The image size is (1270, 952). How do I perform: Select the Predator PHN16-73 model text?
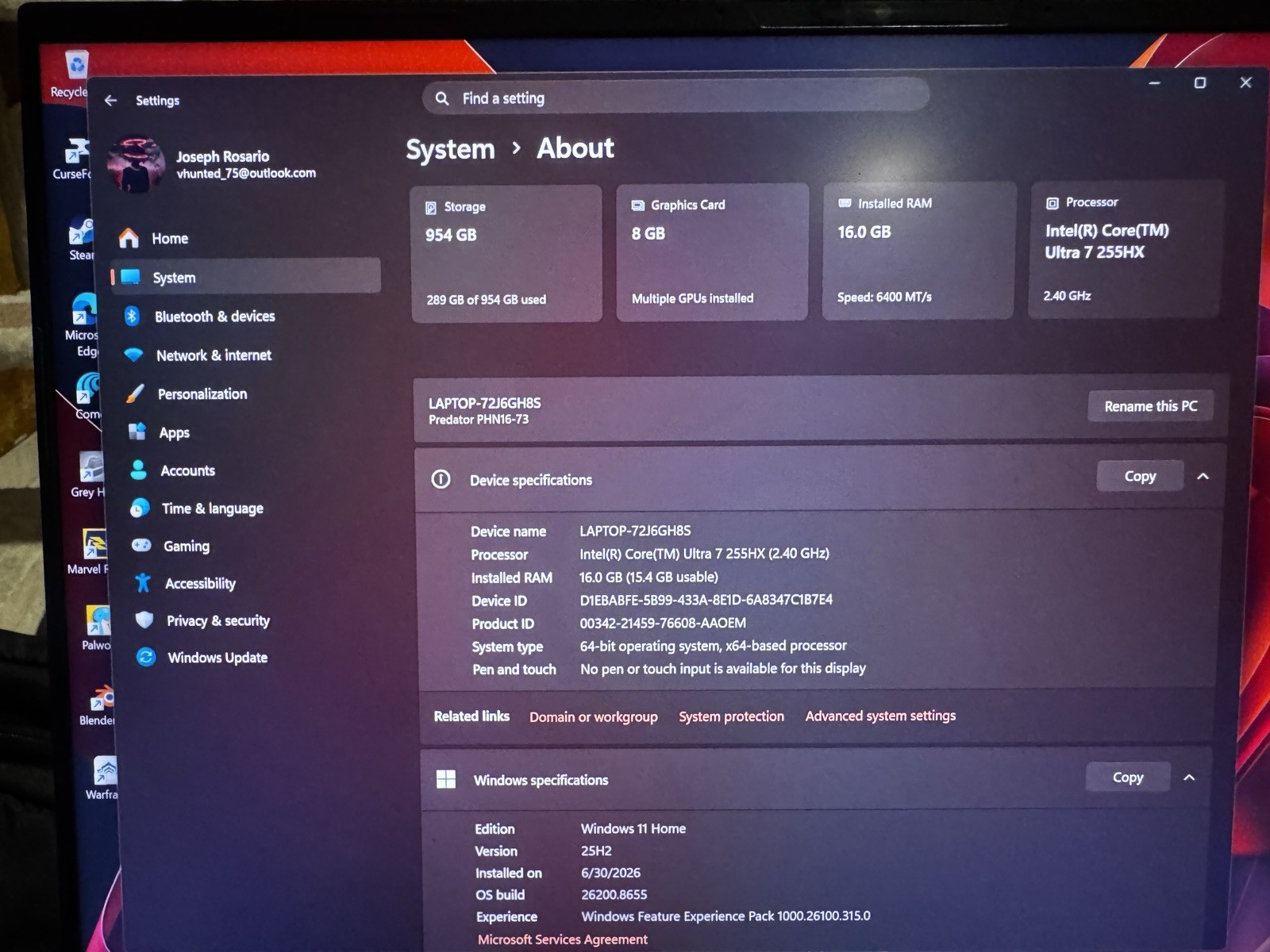[479, 420]
